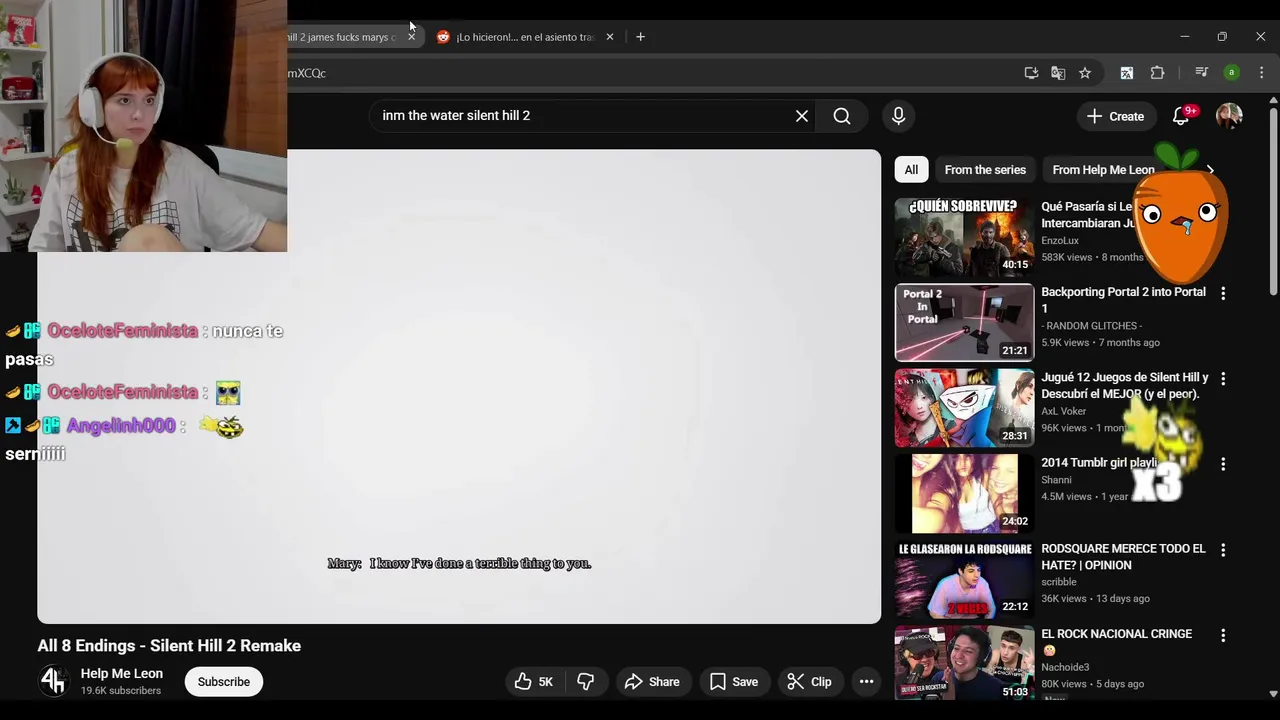Share the video

pyautogui.click(x=652, y=682)
